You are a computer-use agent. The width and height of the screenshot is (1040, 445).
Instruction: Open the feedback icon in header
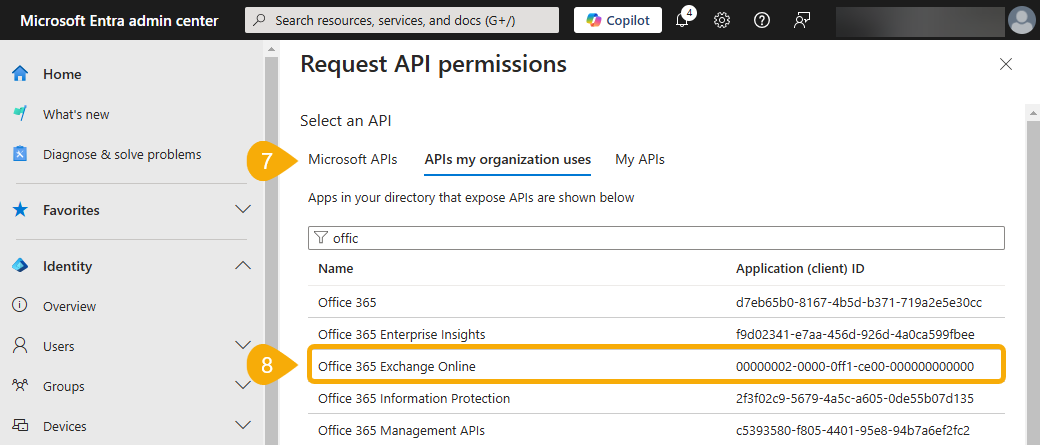click(x=801, y=20)
